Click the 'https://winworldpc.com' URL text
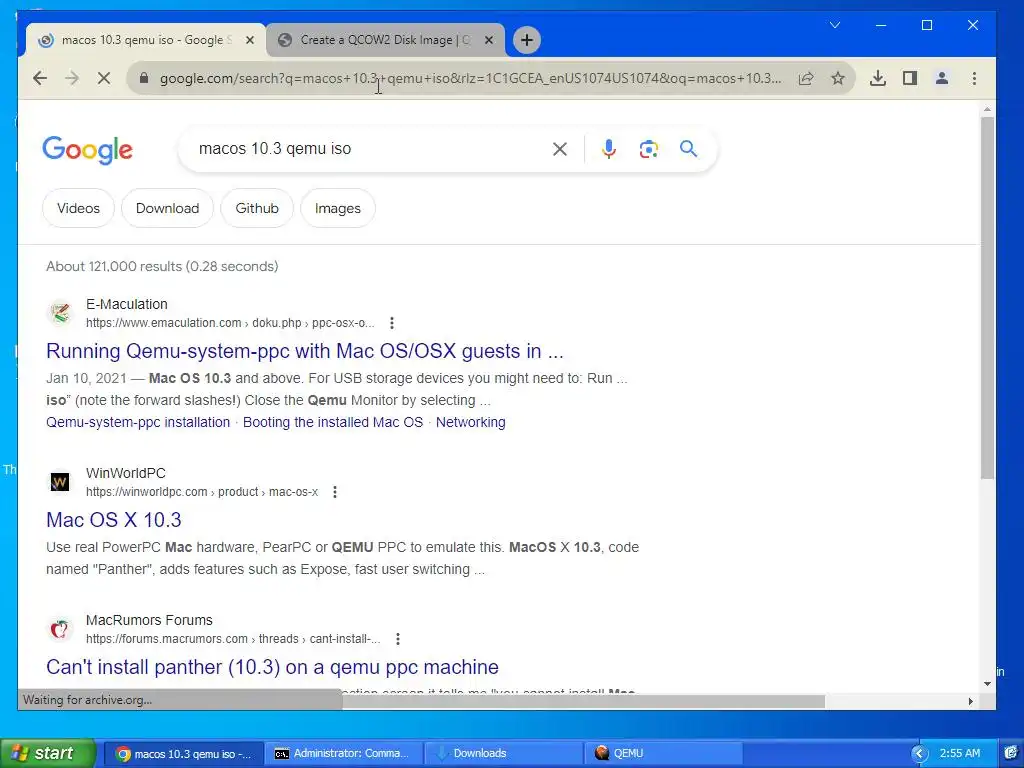This screenshot has height=768, width=1024. point(146,492)
